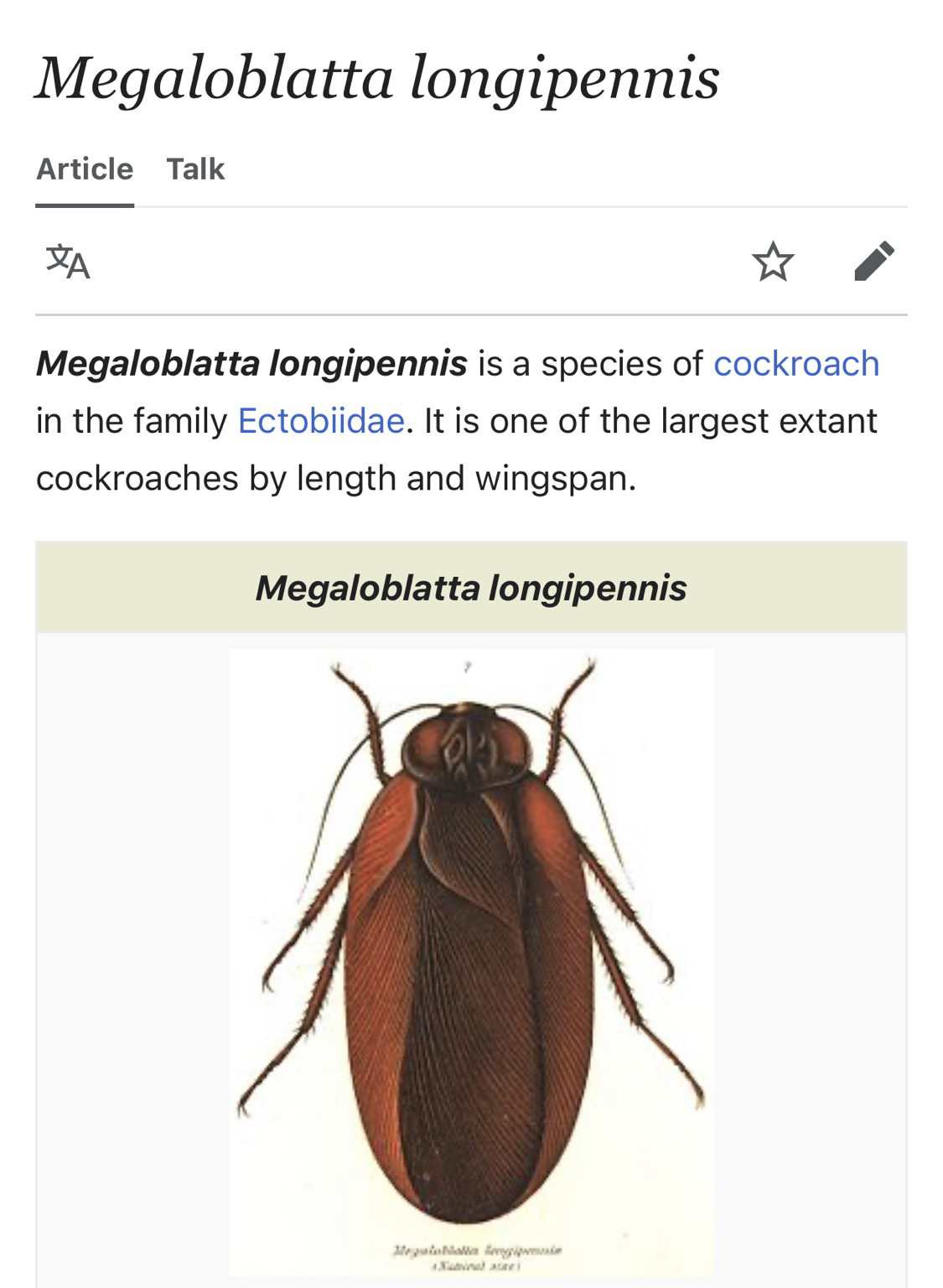The image size is (943, 1288).
Task: Follow the Ectobiidae family link
Action: pos(321,421)
